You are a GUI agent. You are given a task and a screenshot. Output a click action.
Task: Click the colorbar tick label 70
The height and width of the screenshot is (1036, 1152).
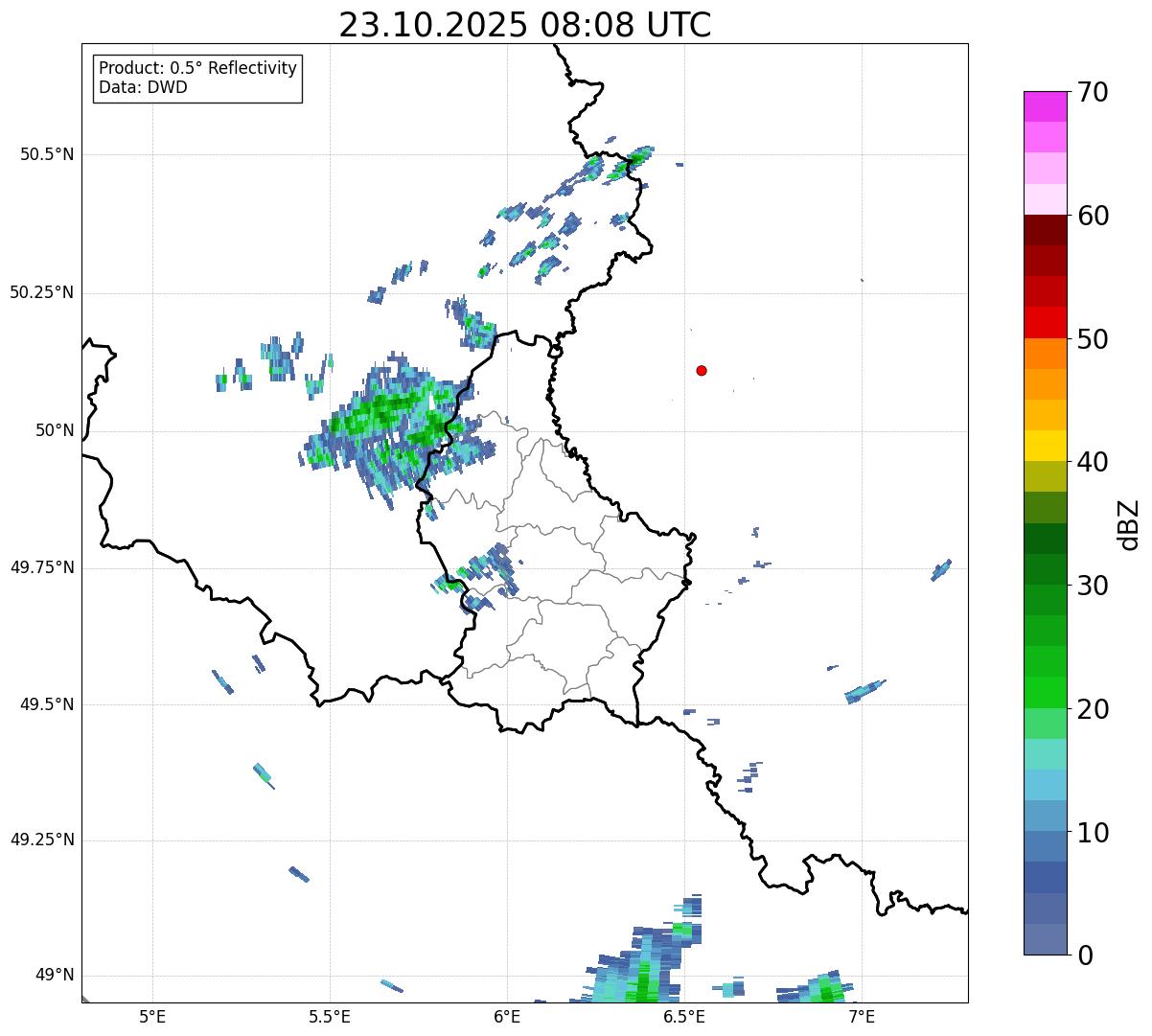[1093, 92]
